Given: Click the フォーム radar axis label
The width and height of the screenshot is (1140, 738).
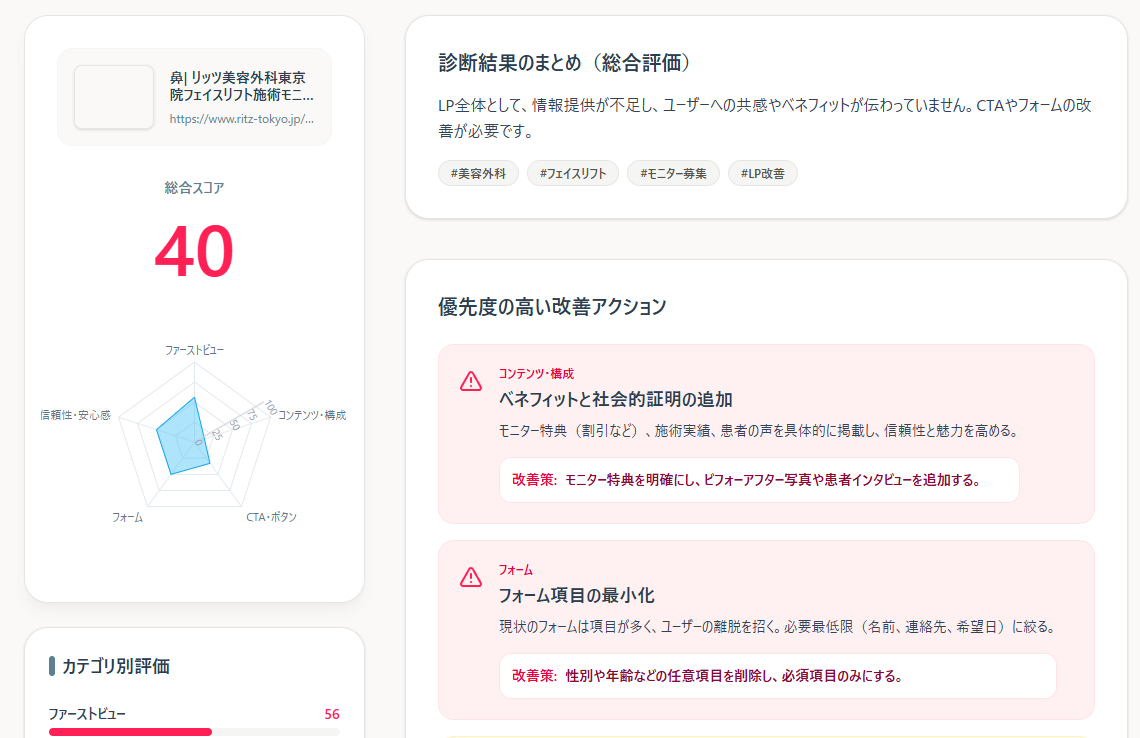Looking at the screenshot, I should [x=127, y=517].
